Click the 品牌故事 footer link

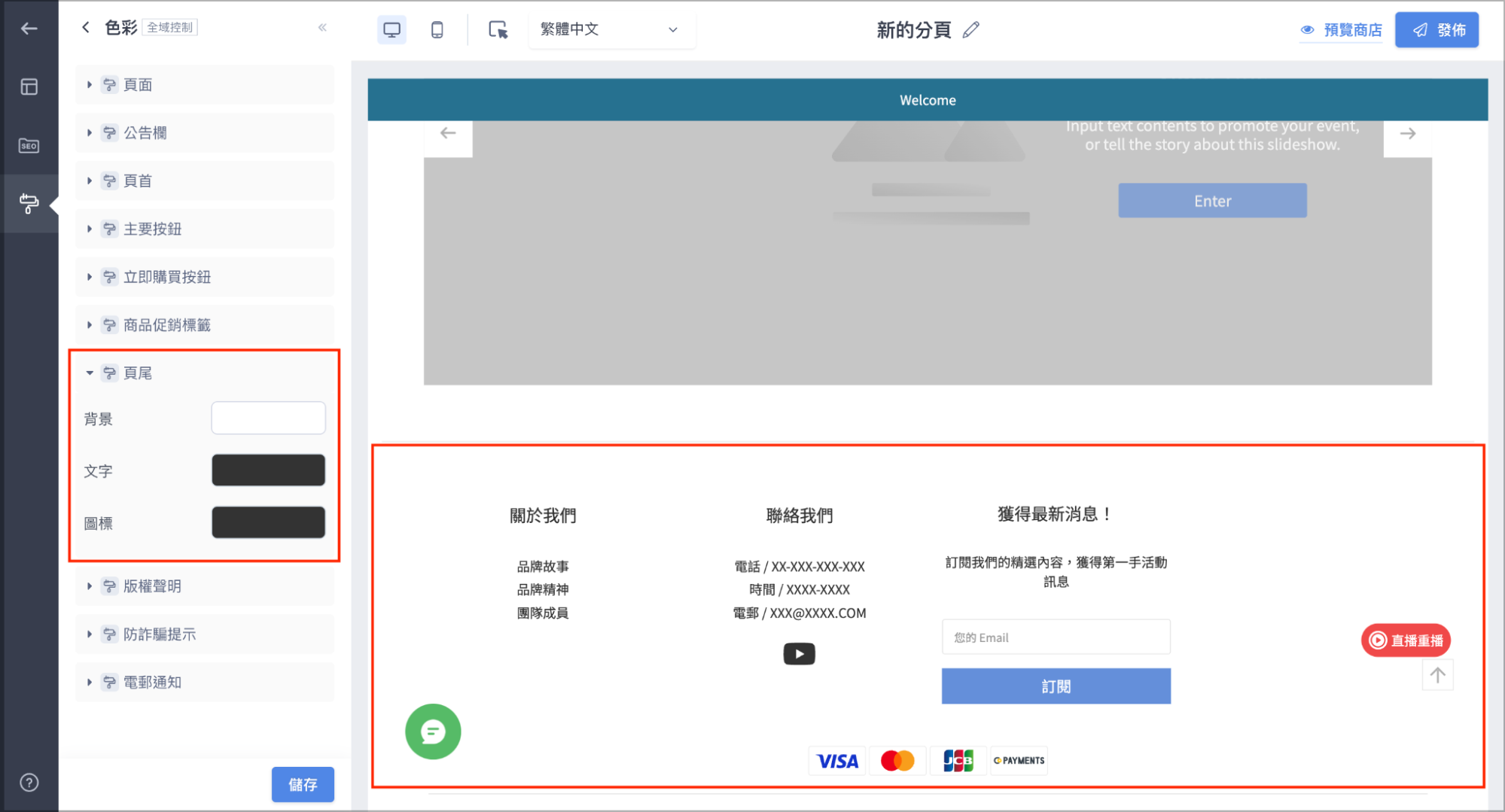[543, 567]
